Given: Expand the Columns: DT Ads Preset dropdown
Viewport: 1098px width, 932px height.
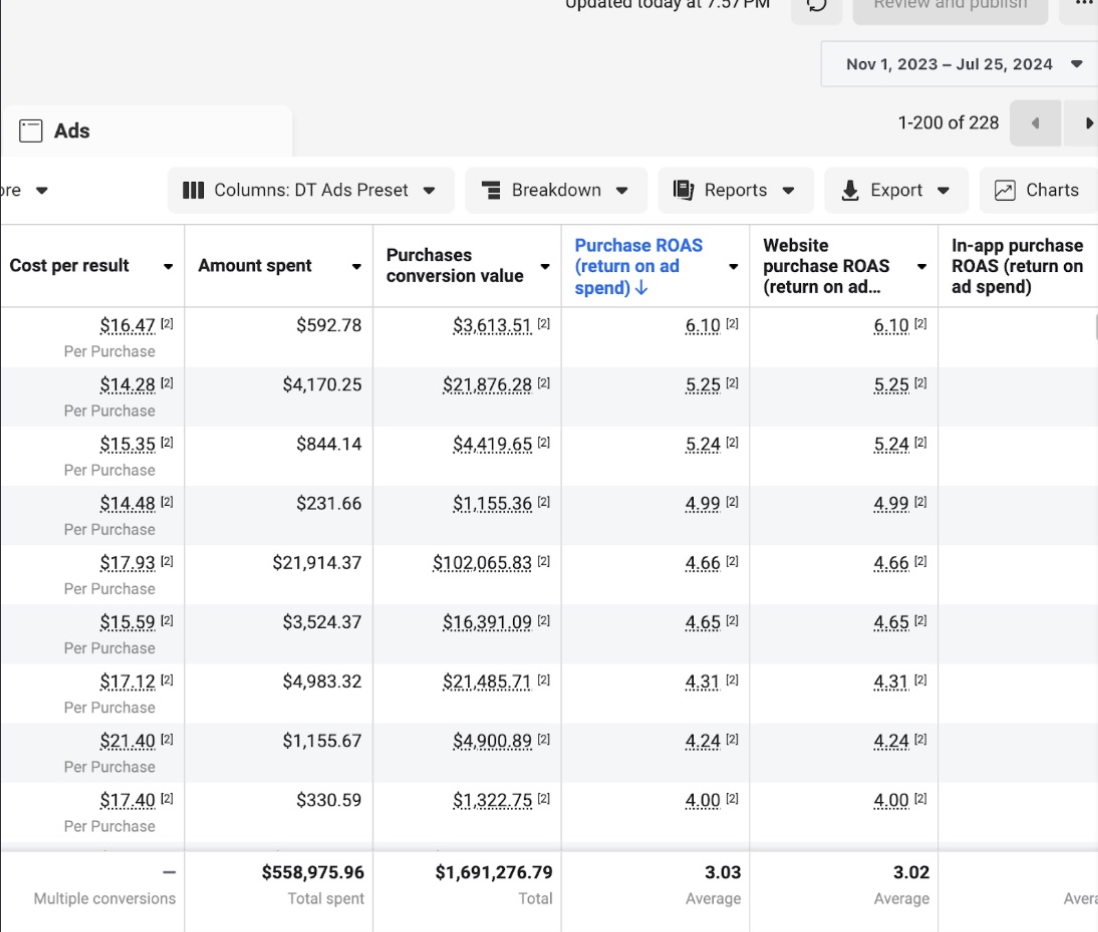Looking at the screenshot, I should pos(429,190).
